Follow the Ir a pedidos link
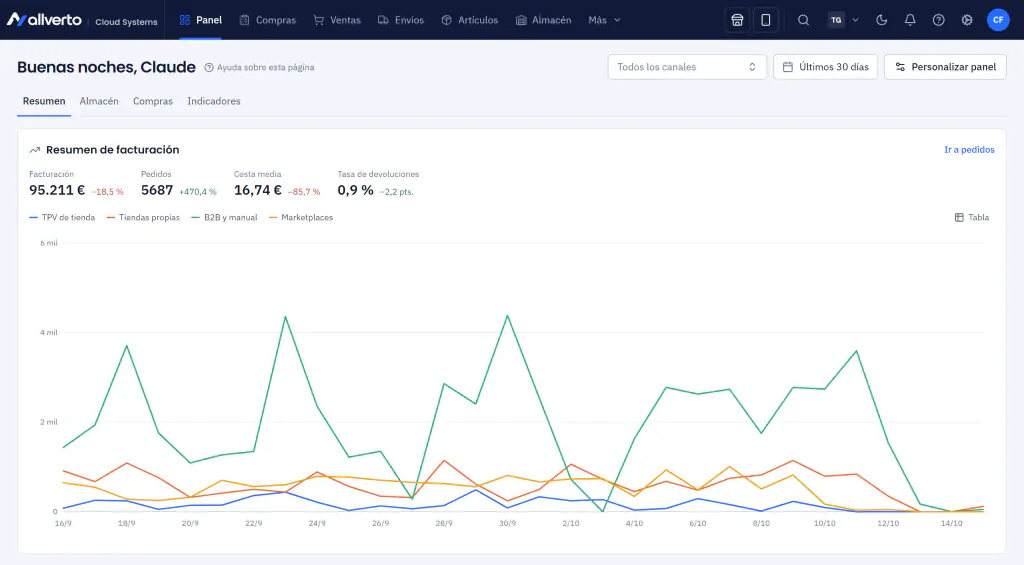1024x565 pixels. point(969,150)
